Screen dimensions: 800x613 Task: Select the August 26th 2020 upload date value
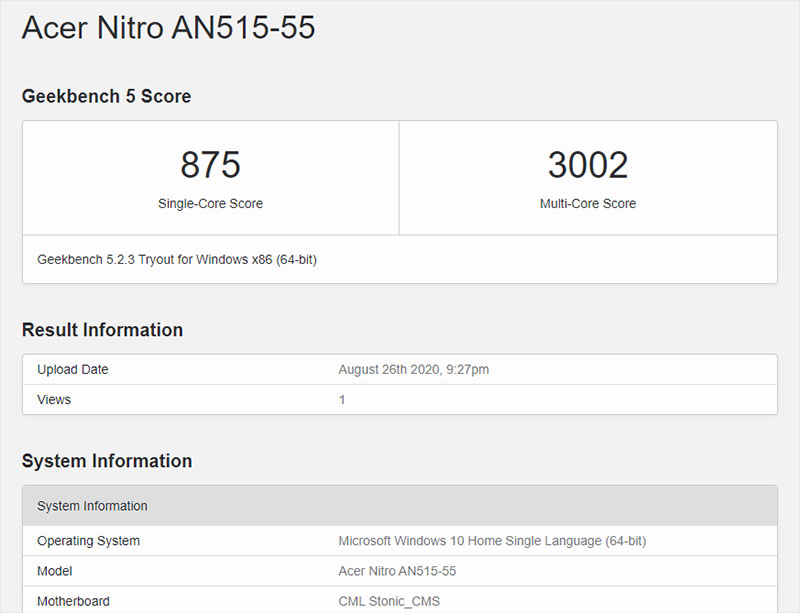click(414, 369)
